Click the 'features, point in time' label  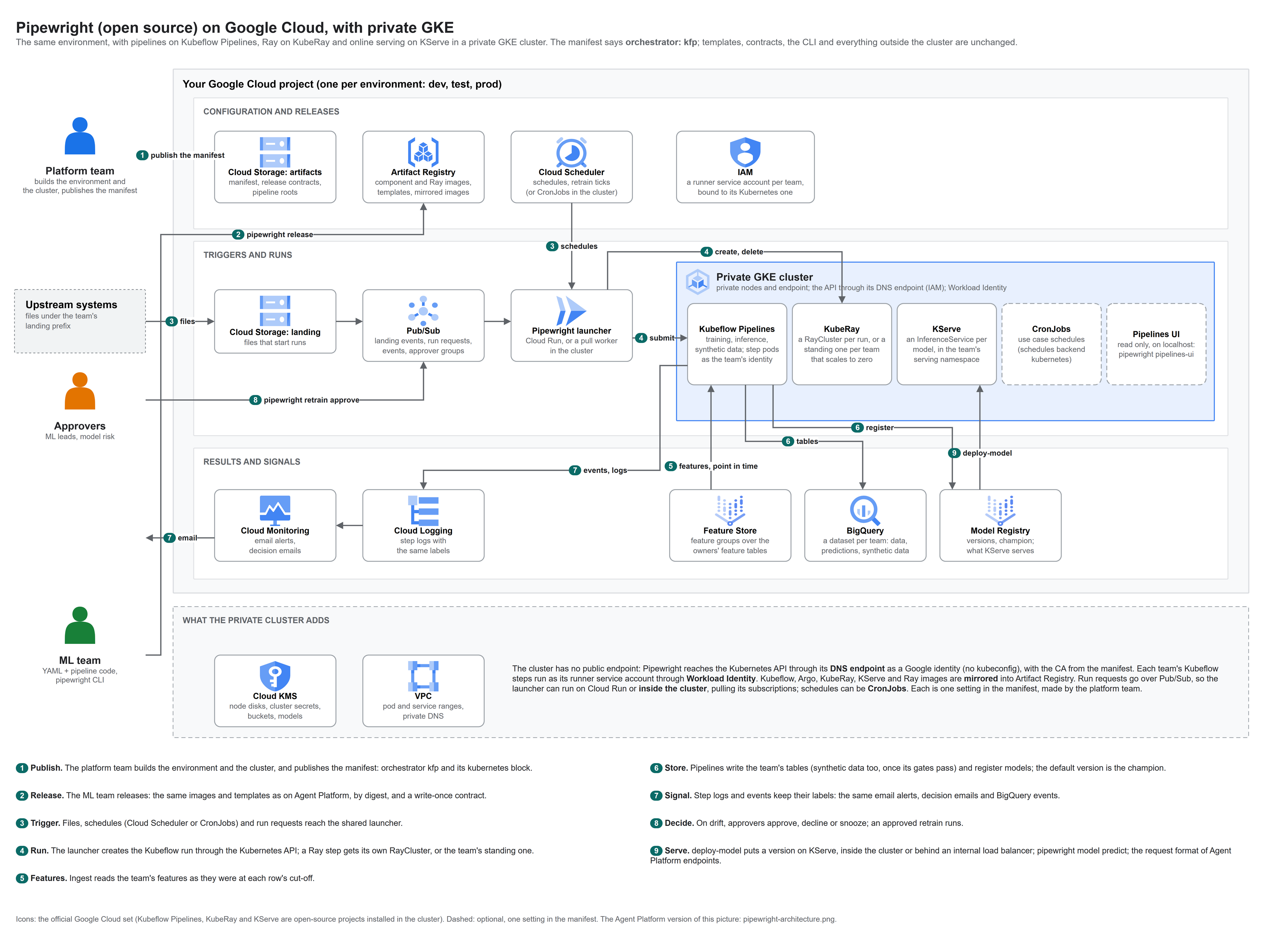712,466
